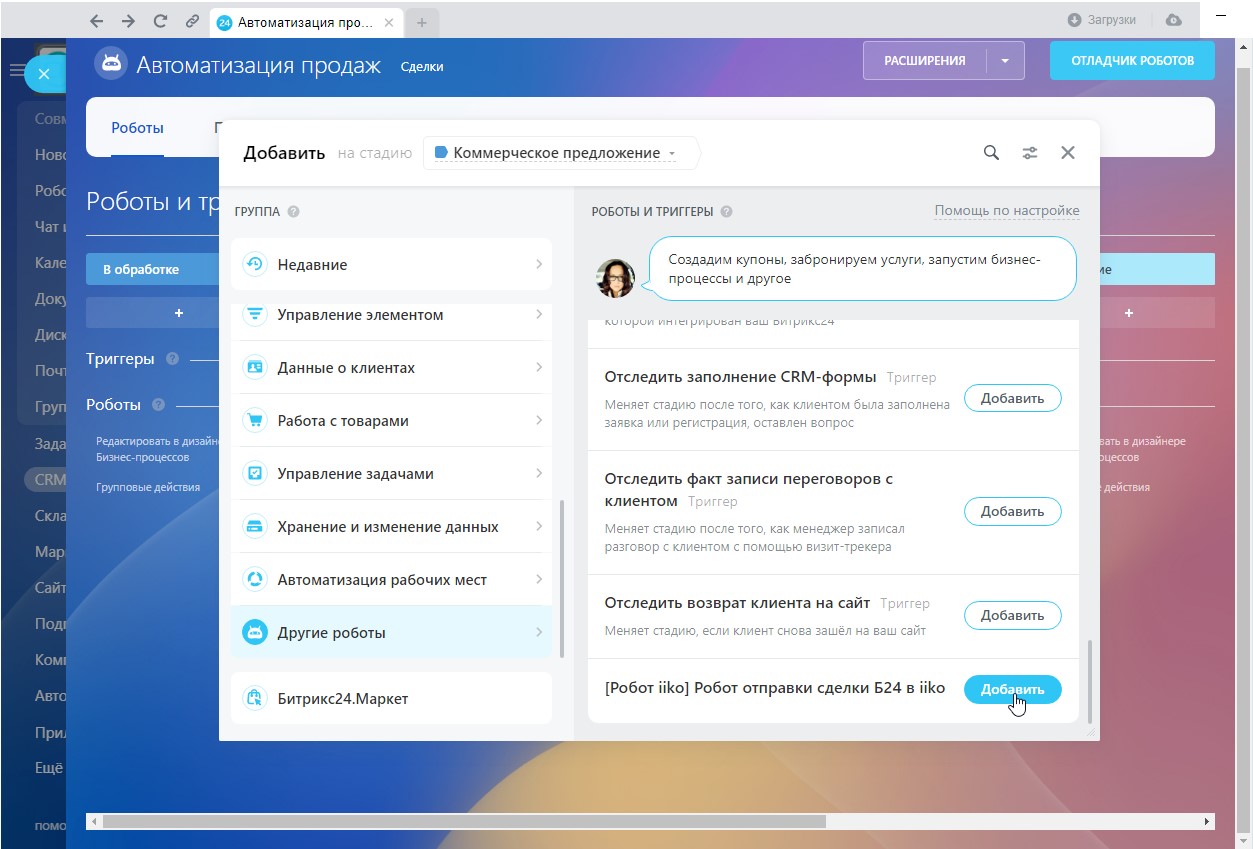The height and width of the screenshot is (849, 1253).
Task: Click Ещё item in left sidebar
Action: coord(49,768)
